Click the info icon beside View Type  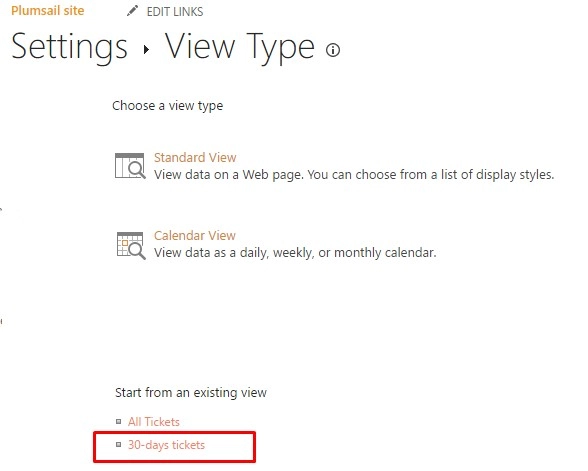[x=333, y=50]
